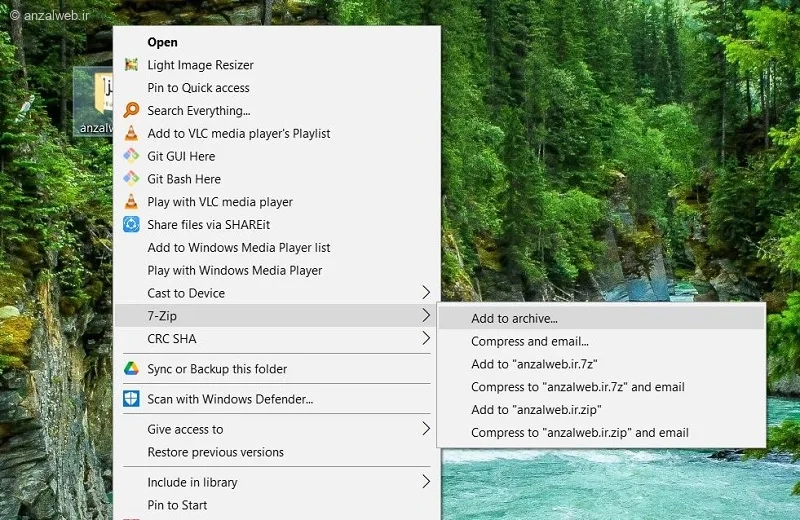Click the Git Bash Here icon
The height and width of the screenshot is (520, 800).
(131, 179)
